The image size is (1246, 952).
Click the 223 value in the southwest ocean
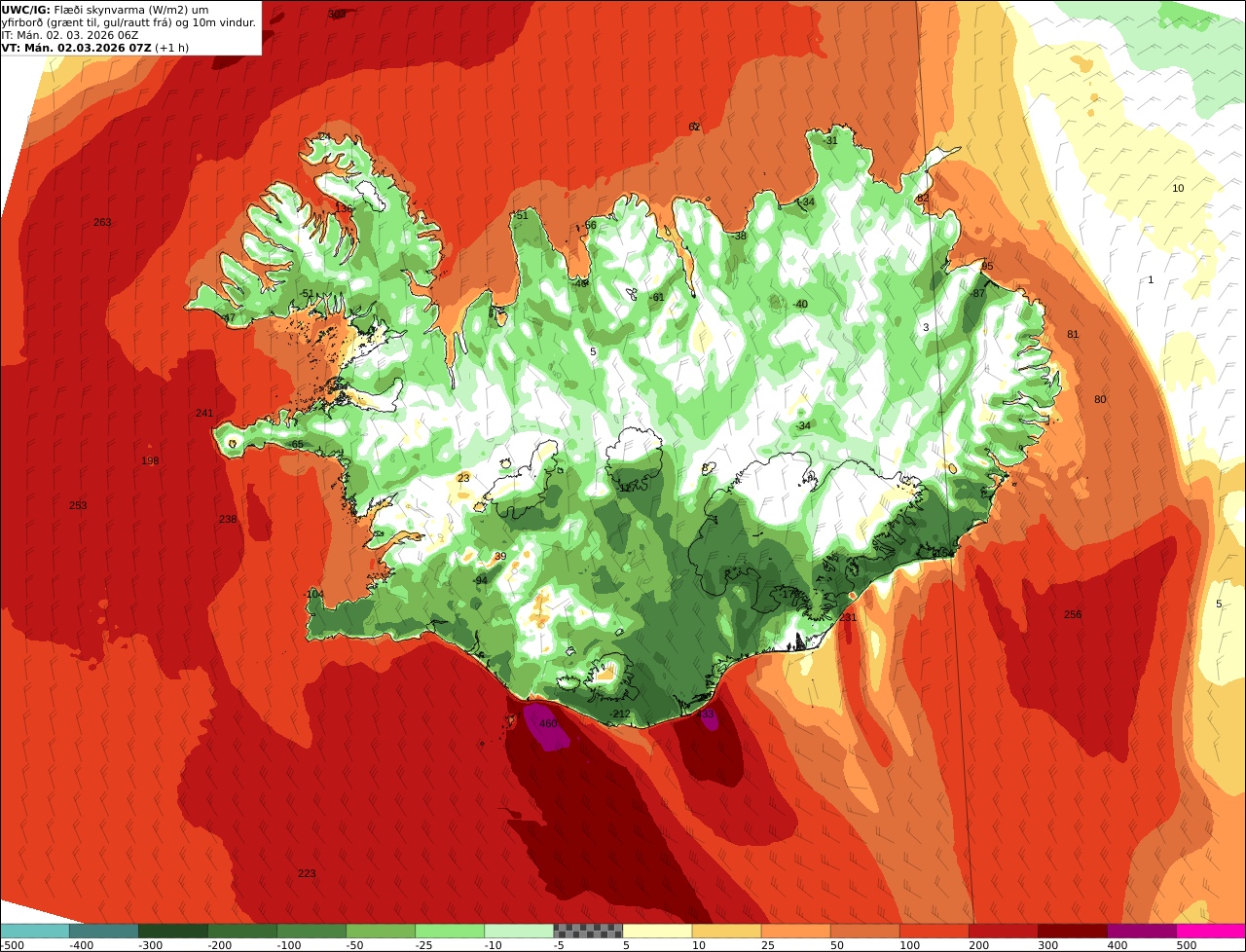[x=307, y=874]
